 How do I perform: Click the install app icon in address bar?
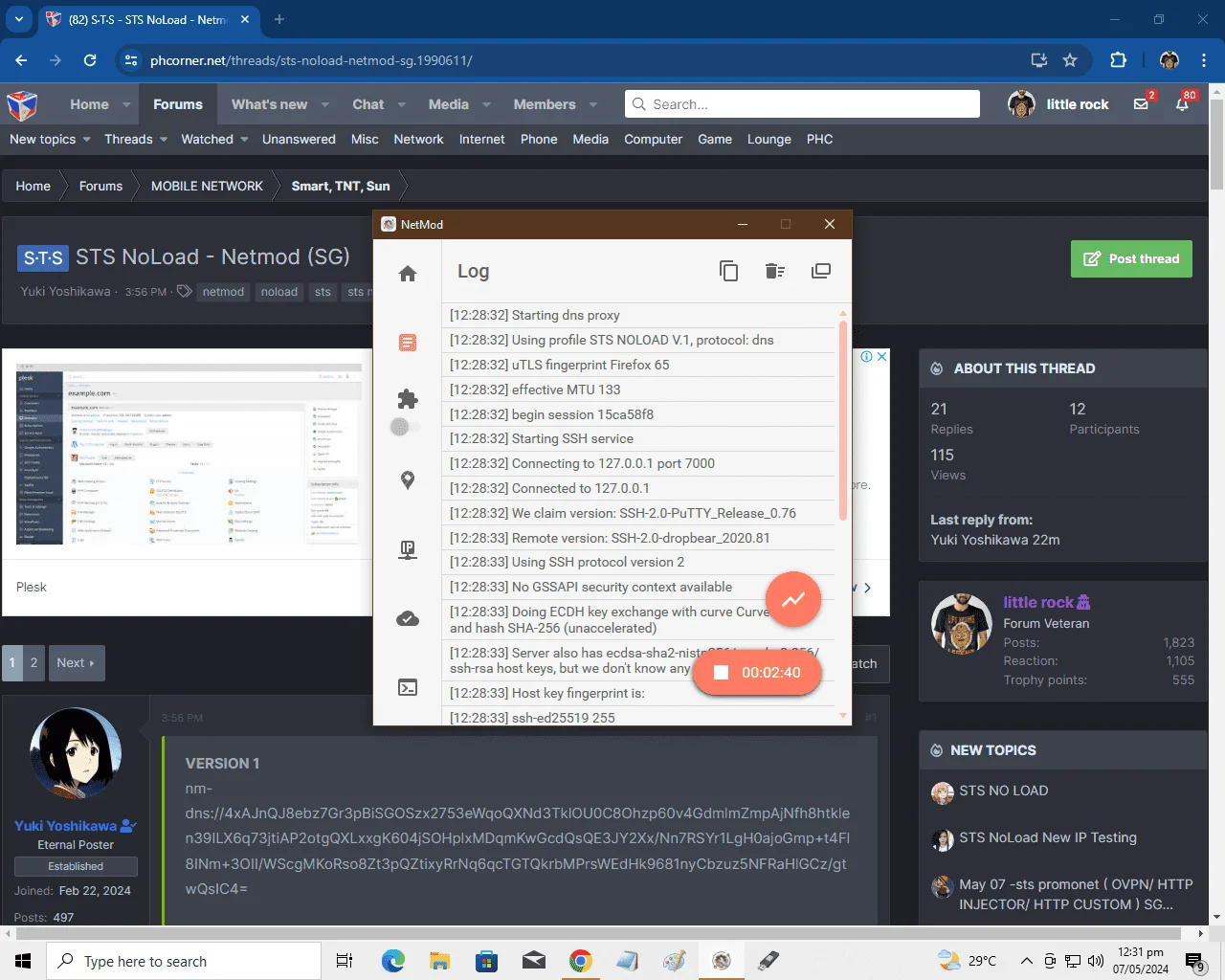[1039, 60]
